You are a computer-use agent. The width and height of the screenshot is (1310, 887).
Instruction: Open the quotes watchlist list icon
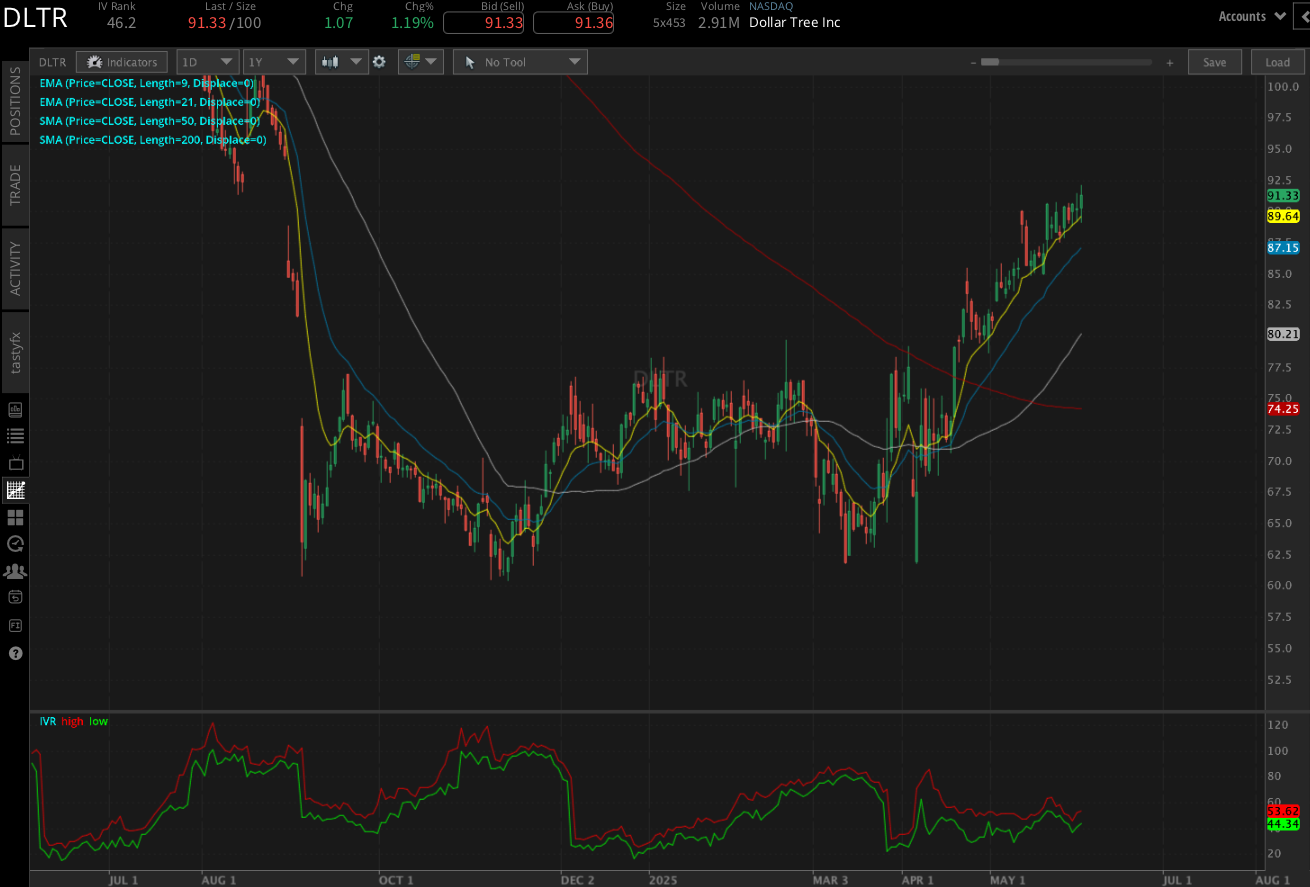(15, 435)
